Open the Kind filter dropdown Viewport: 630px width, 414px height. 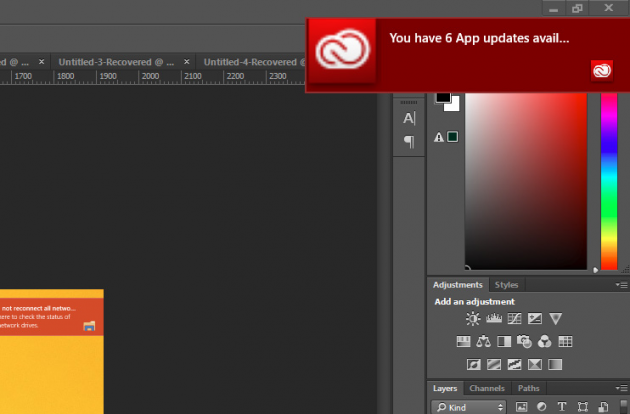(469, 407)
